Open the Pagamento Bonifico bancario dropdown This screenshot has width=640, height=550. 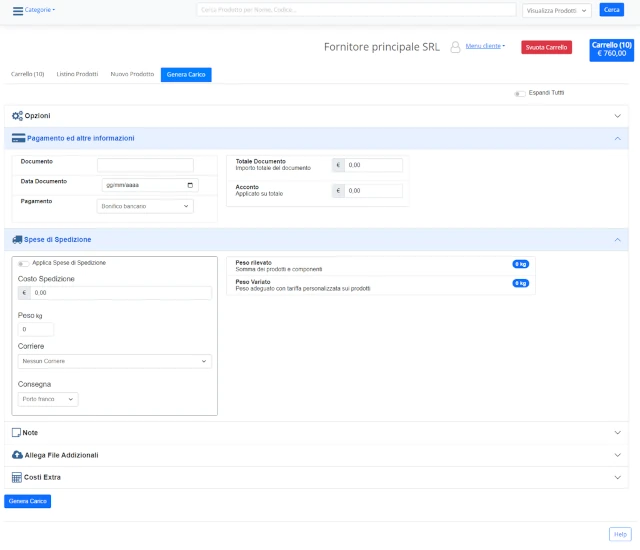pyautogui.click(x=145, y=206)
